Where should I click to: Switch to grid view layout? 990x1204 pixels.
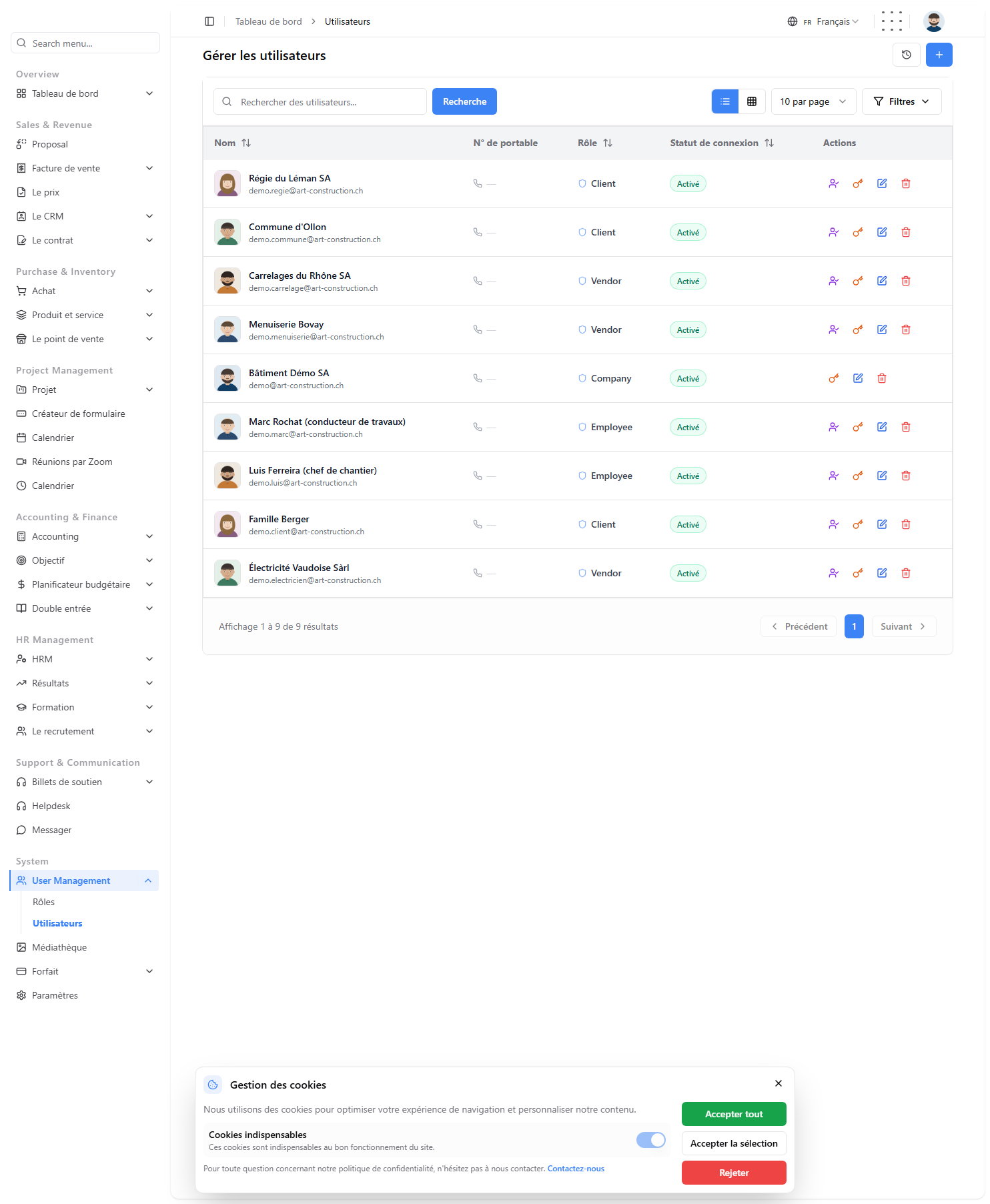752,101
